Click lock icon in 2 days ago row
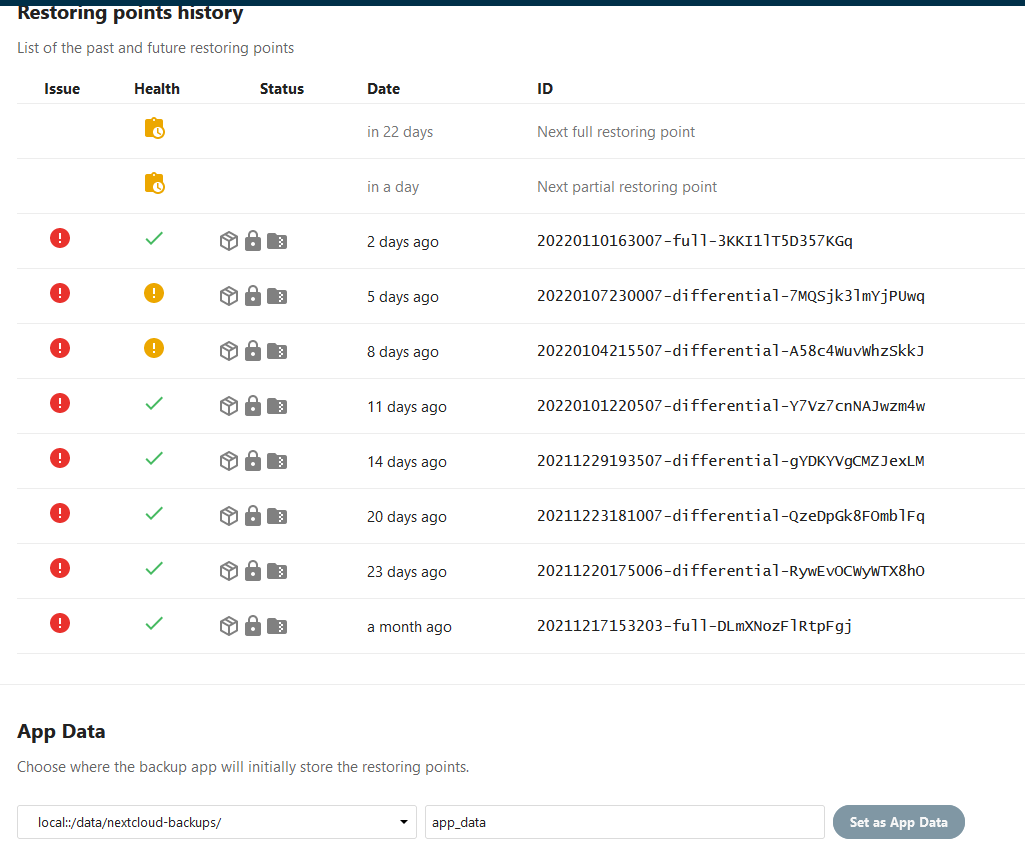This screenshot has width=1025, height=863. [253, 241]
